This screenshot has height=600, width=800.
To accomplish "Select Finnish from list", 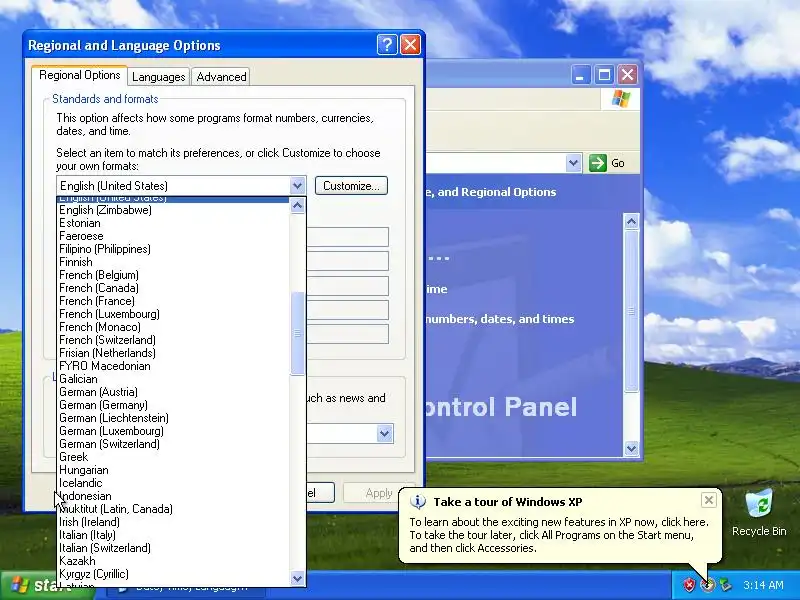I will coord(173,262).
